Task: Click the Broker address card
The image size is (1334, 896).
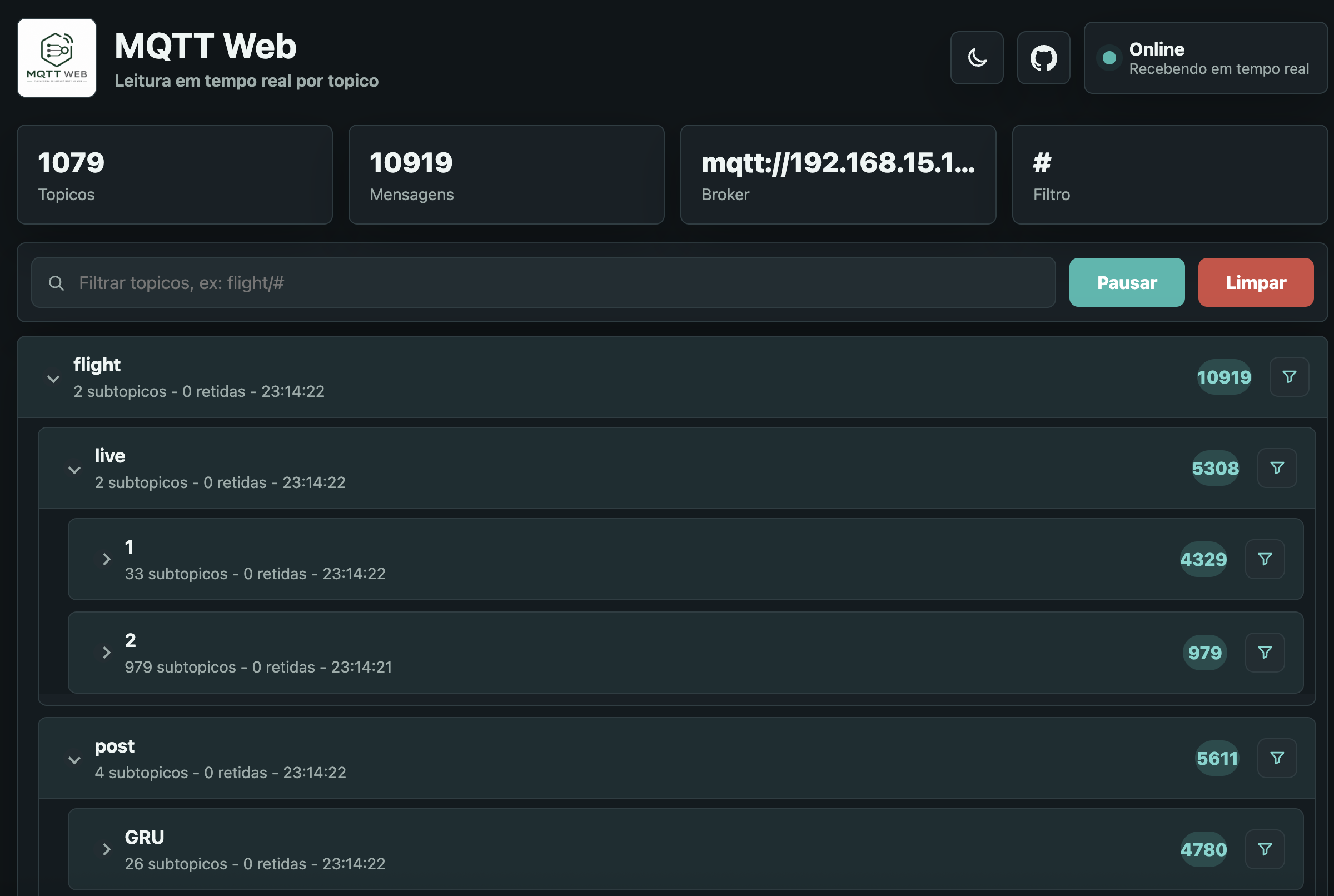Action: coord(838,175)
